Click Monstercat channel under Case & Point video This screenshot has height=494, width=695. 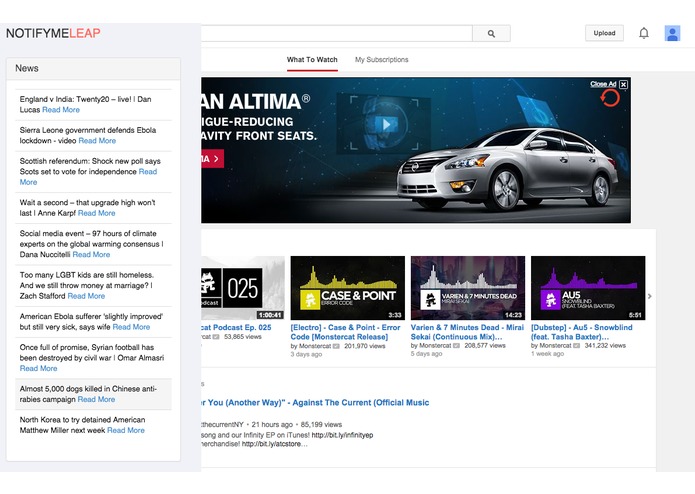pyautogui.click(x=315, y=346)
